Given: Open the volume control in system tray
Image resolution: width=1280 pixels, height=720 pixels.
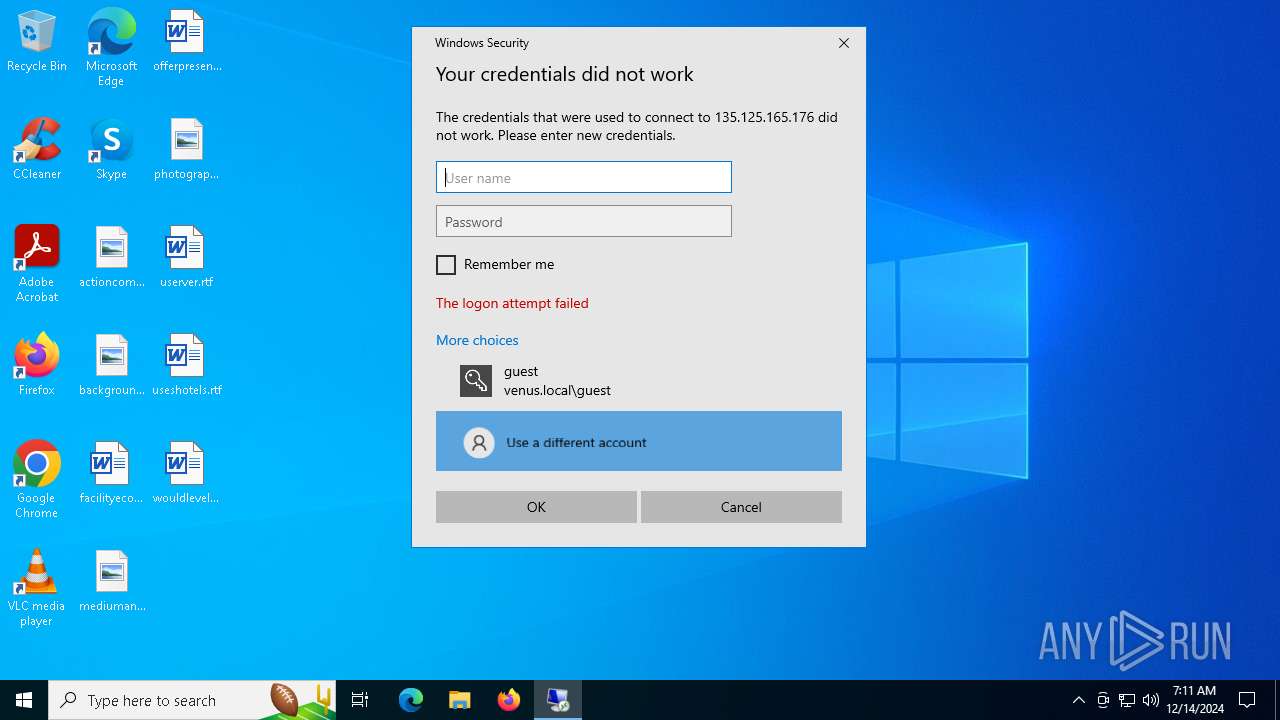Looking at the screenshot, I should [1151, 700].
